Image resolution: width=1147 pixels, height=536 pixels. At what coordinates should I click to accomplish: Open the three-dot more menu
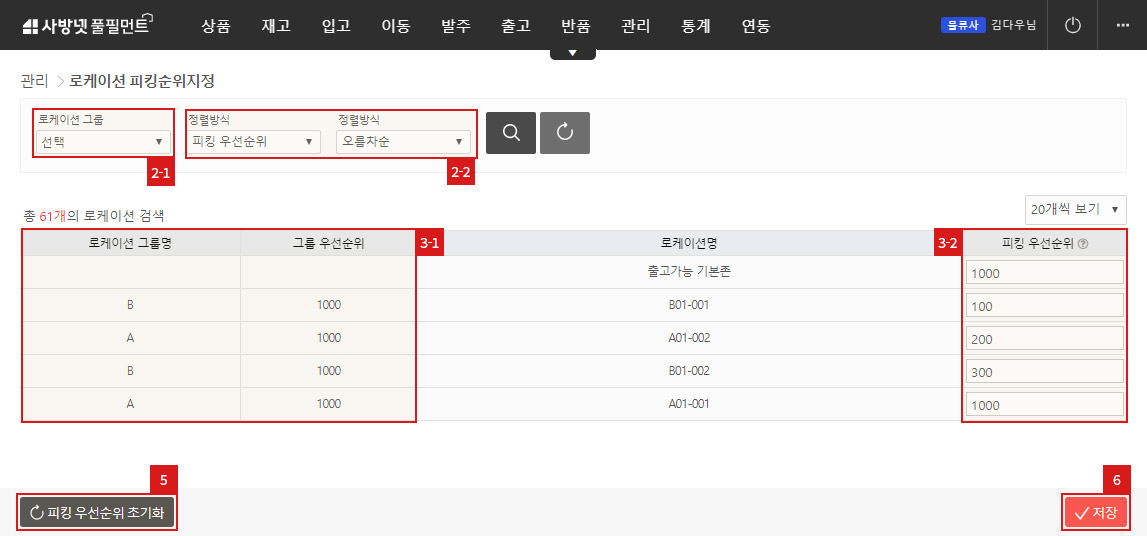1122,26
